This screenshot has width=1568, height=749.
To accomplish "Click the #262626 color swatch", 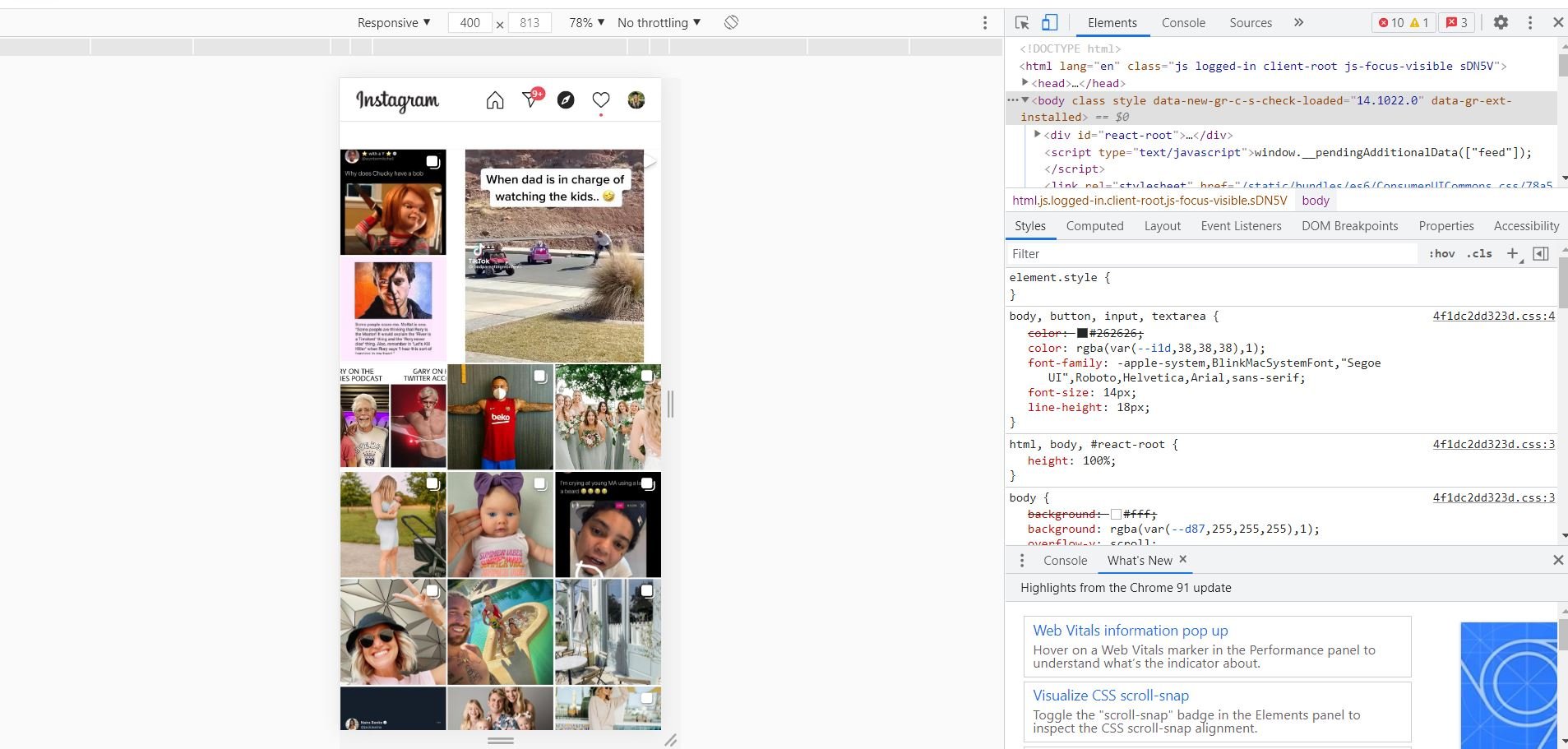I will click(1082, 333).
